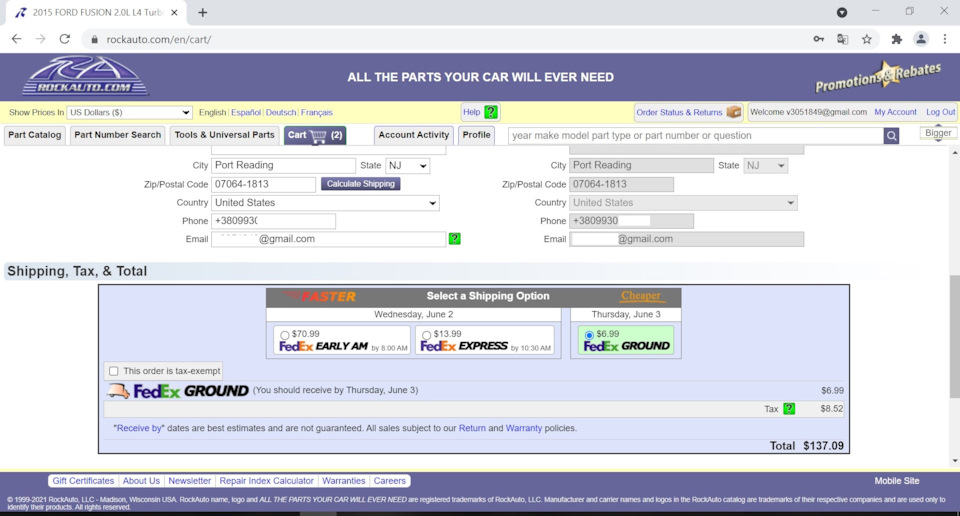Screen dimensions: 960x516
Task: Click the green Help question mark icon
Action: coord(490,112)
